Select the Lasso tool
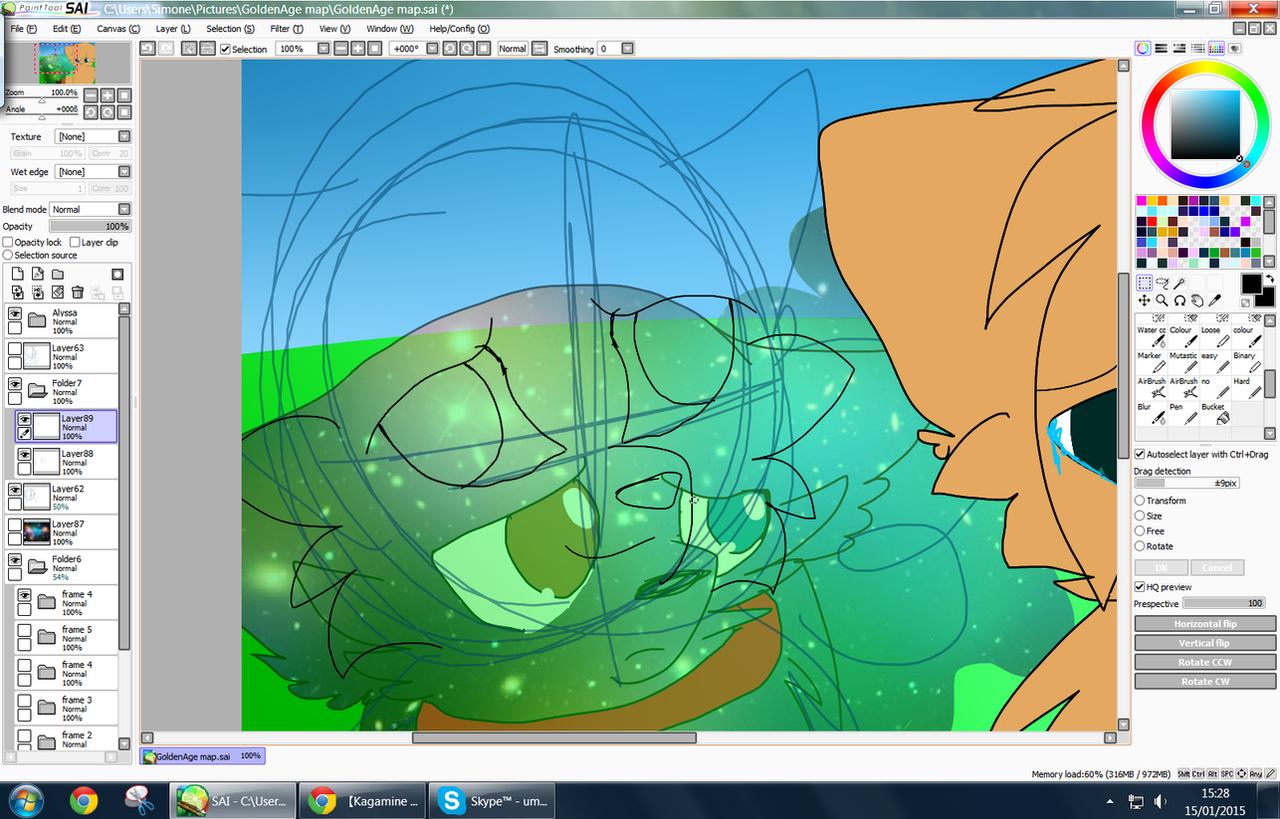The image size is (1280, 819). tap(1162, 282)
